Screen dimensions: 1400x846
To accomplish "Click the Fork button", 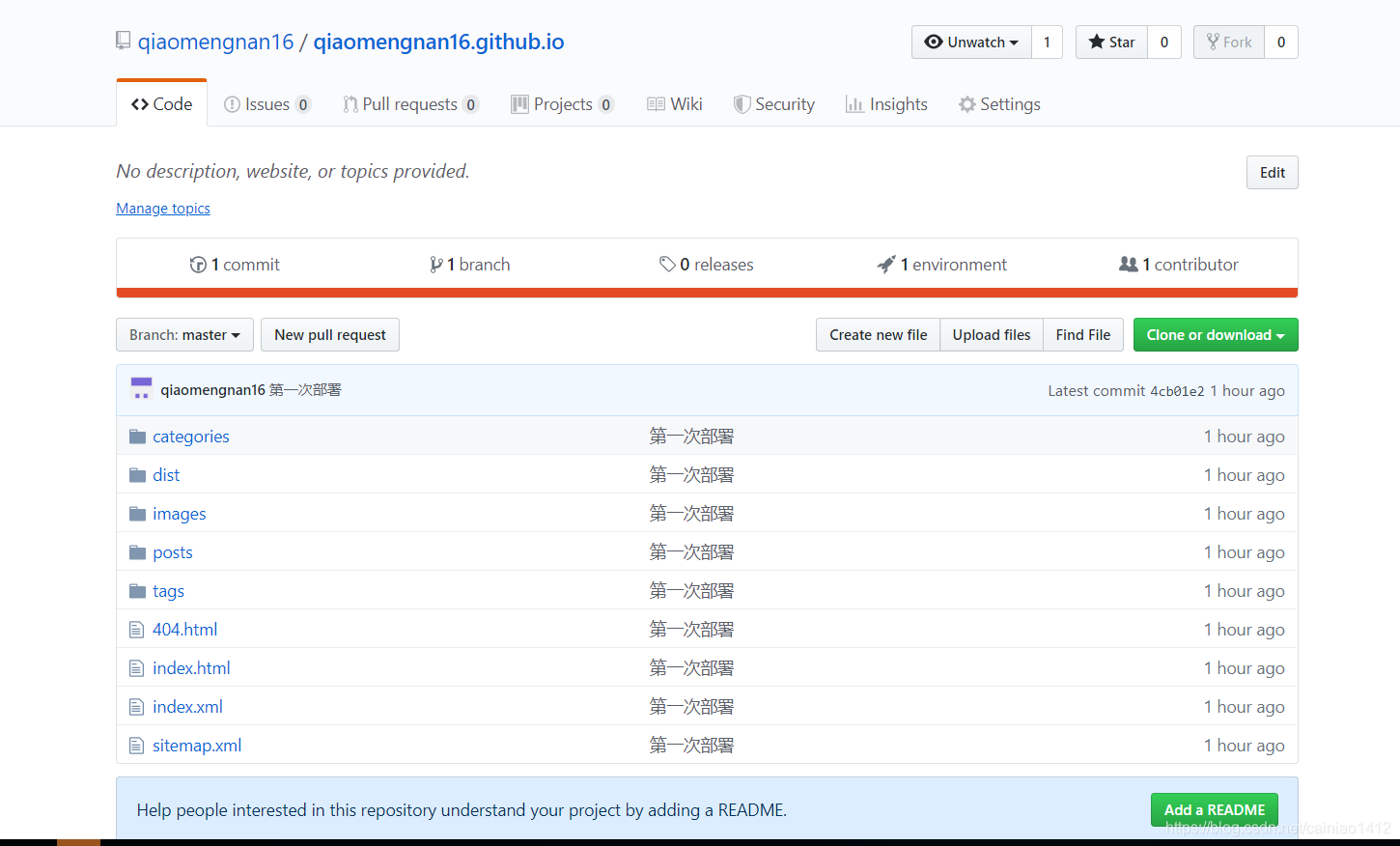I will (1229, 42).
